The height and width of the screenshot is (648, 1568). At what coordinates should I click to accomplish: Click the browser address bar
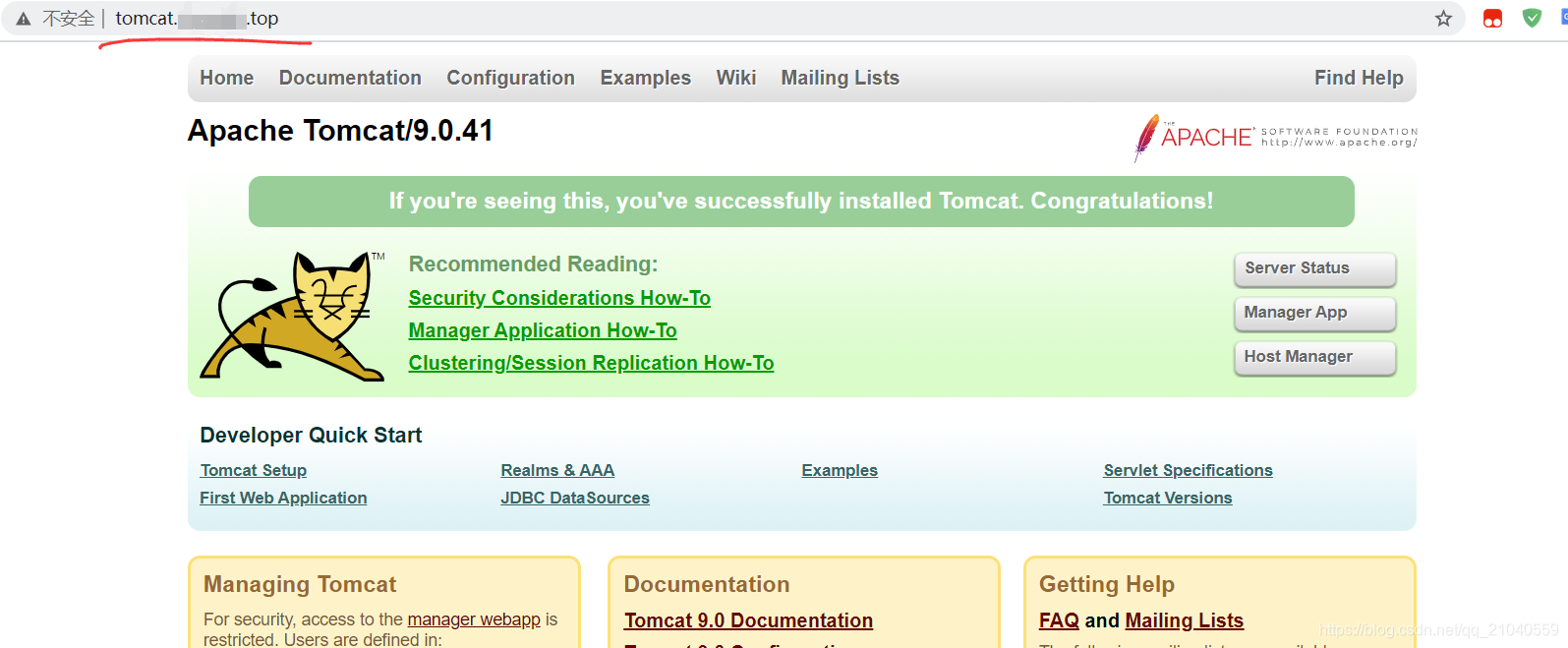click(x=688, y=18)
